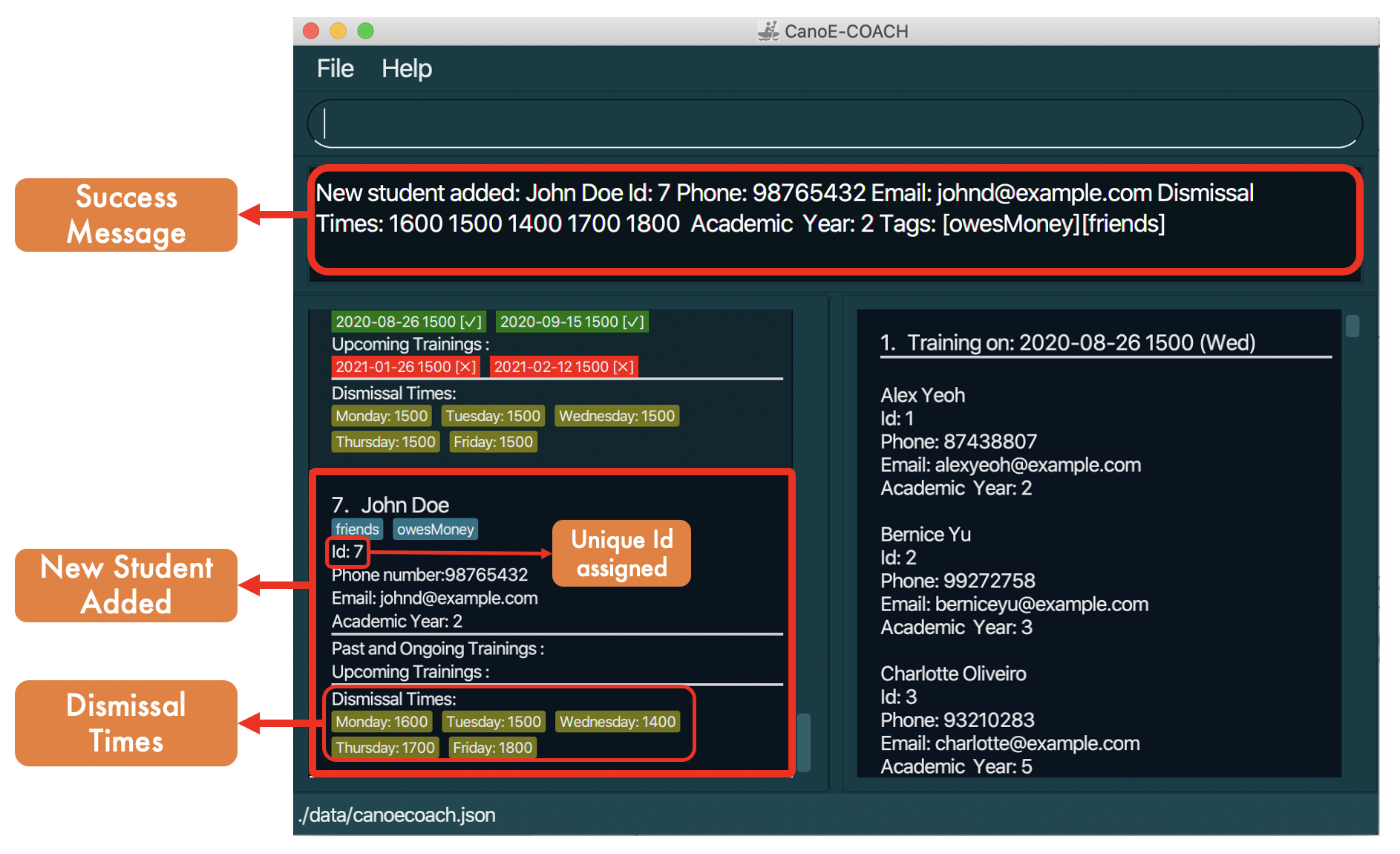
Task: Select the 7. John Doe student name
Action: [390, 505]
